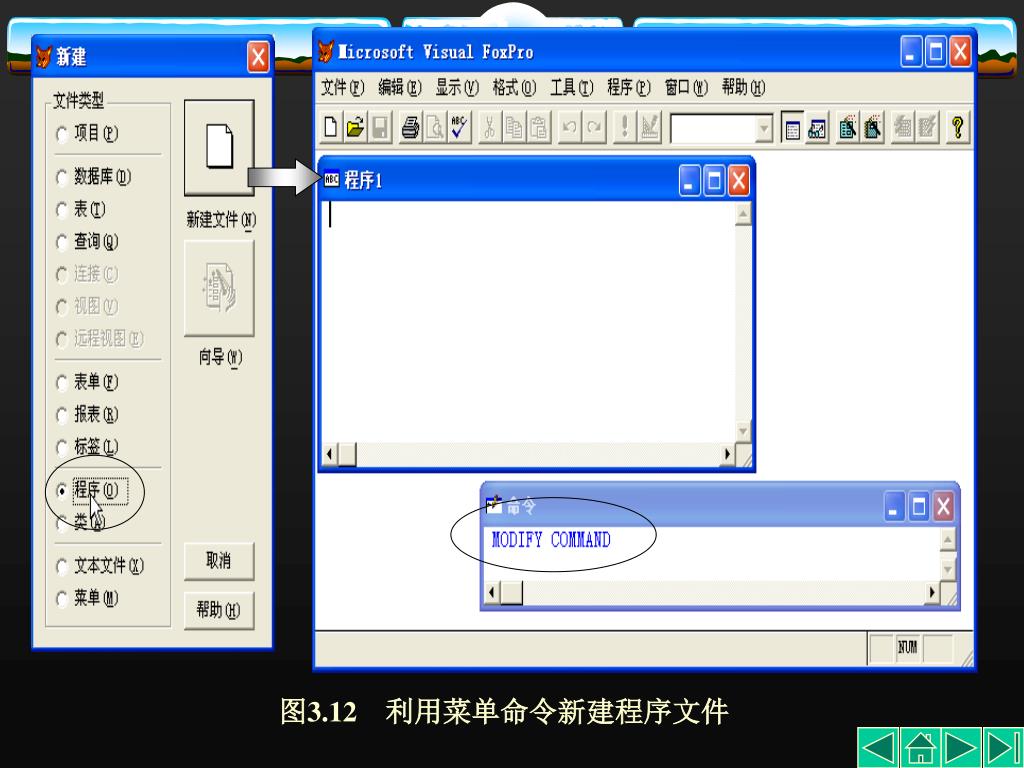Click the up scroll arrow in 程序1 window
The image size is (1024, 768).
click(743, 214)
